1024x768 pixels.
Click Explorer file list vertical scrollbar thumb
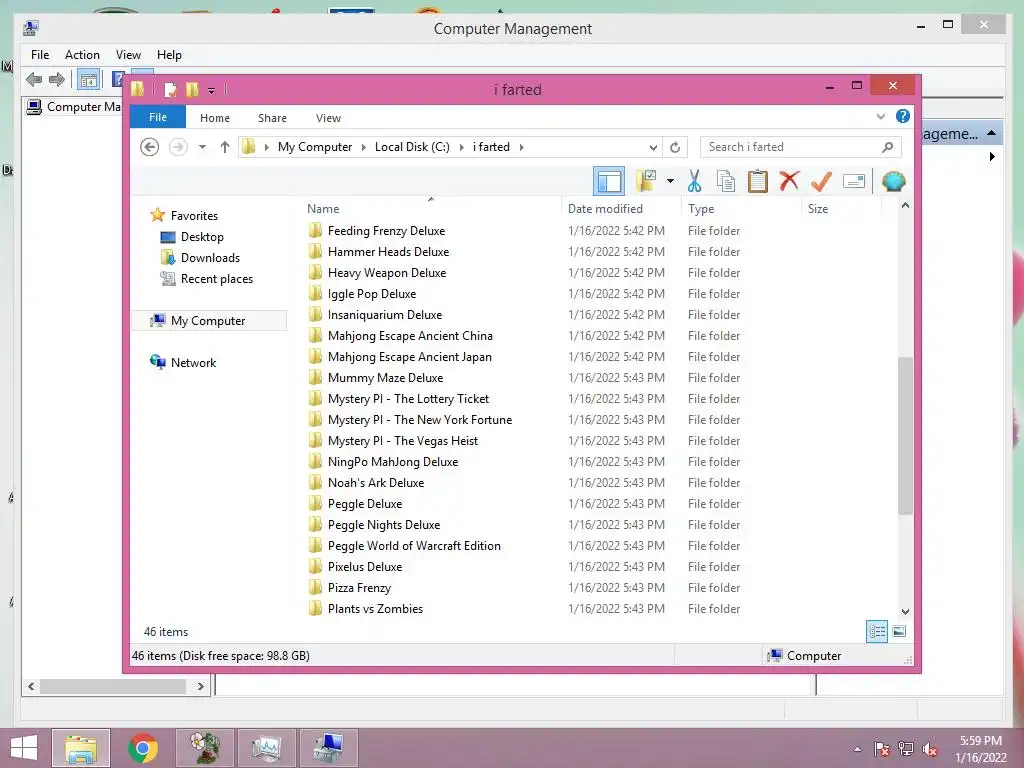coord(905,436)
